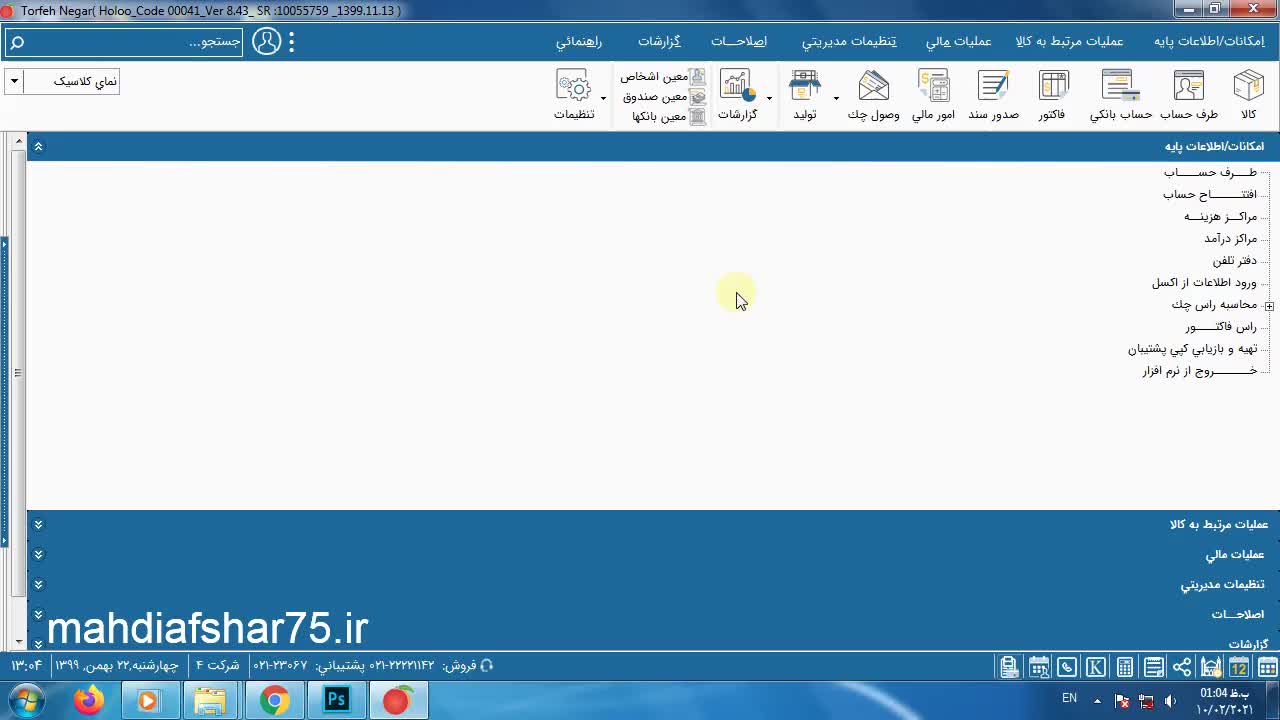Viewport: 1280px width, 720px height.
Task: Select طرف حساب in the tree
Action: pos(1210,173)
